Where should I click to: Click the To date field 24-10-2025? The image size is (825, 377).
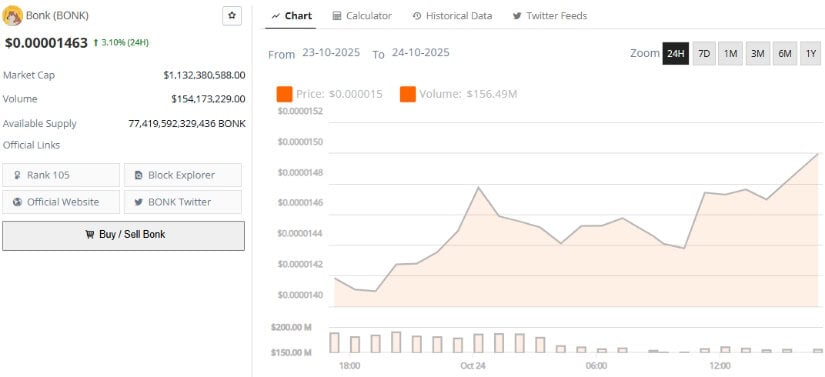tap(420, 53)
